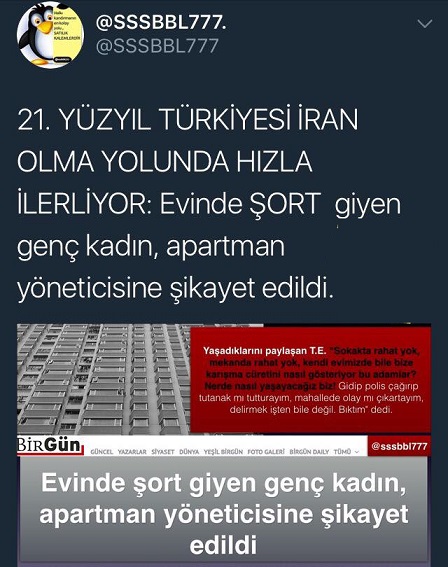This screenshot has height=567, width=448.
Task: Click the tweet text about 21. YÜZYIL TÜRKİYESİ
Action: [209, 204]
